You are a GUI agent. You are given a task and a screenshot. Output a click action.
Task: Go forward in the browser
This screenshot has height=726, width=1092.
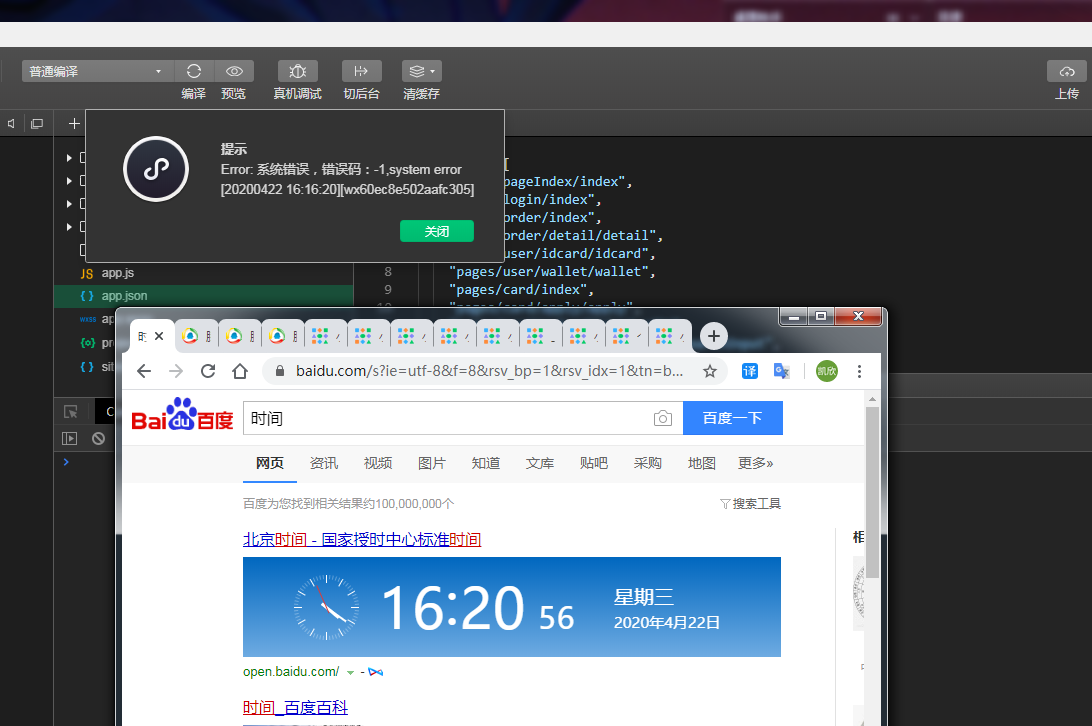(x=176, y=371)
